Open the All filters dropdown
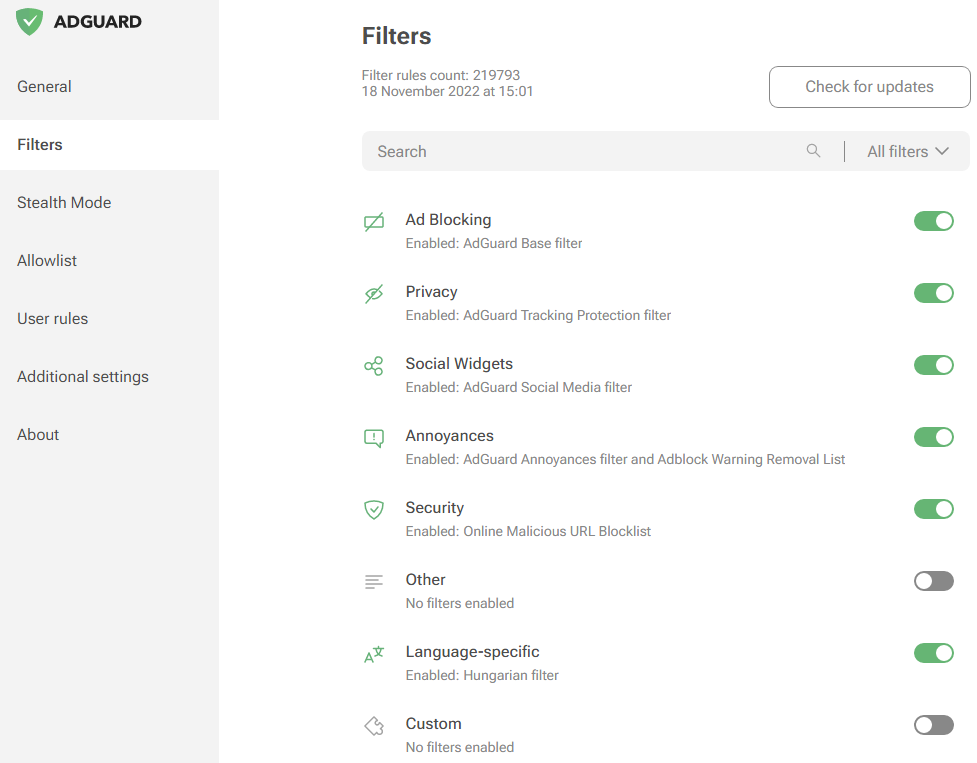Viewport: 977px width, 763px height. point(907,152)
